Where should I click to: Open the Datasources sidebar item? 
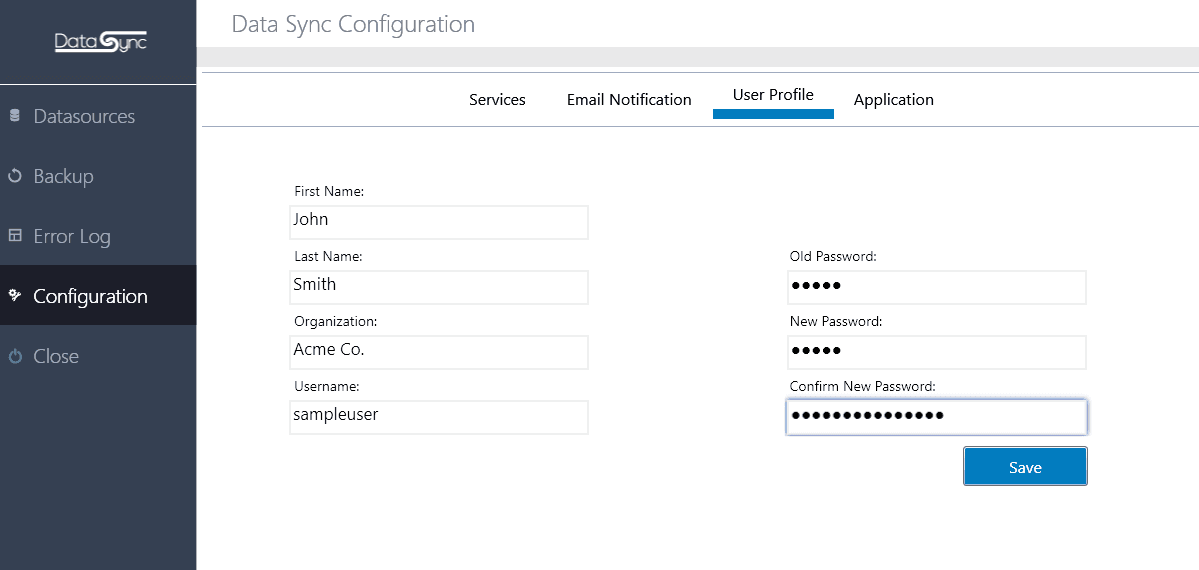tap(98, 116)
